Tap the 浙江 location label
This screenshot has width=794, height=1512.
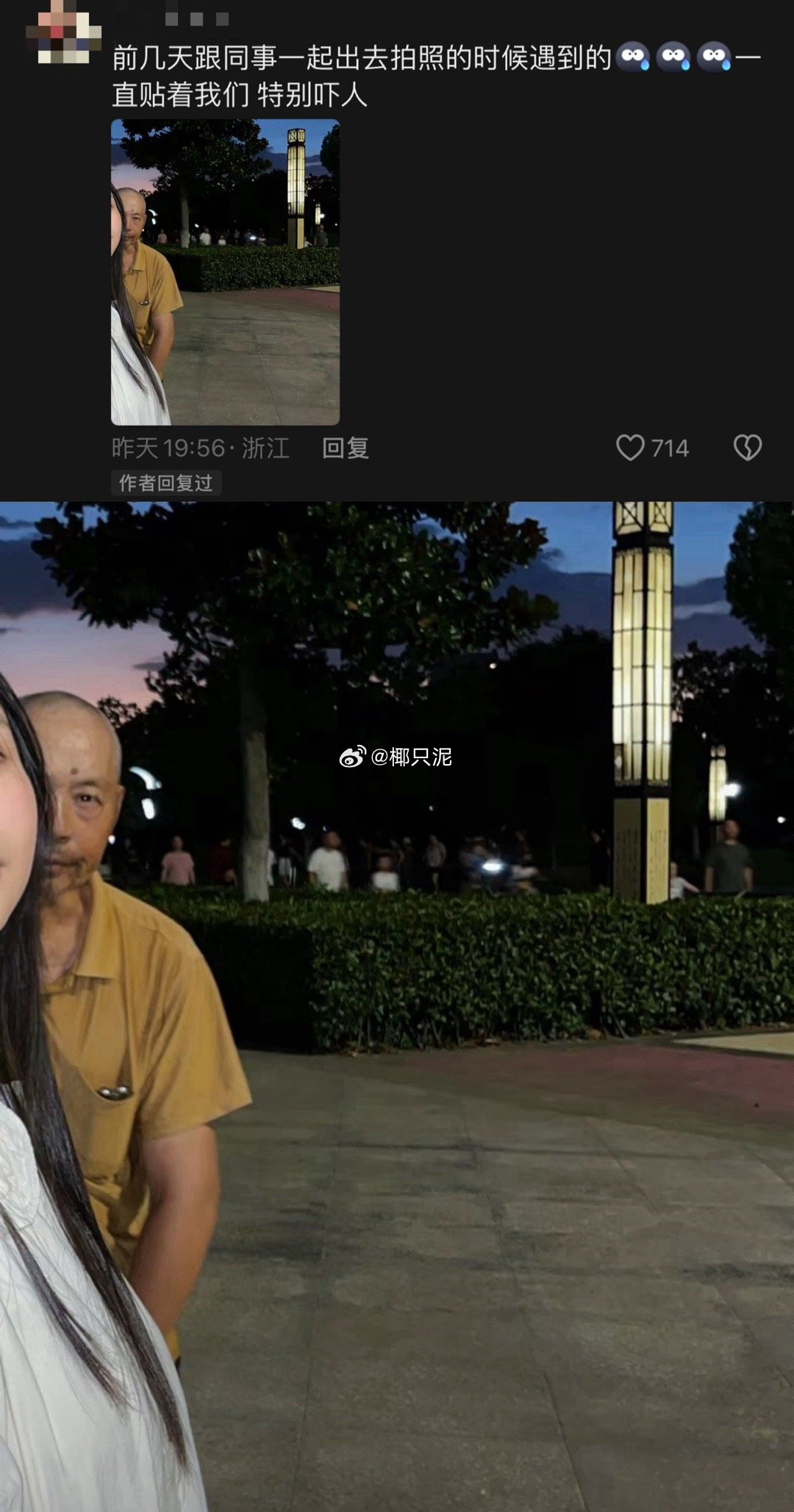pos(266,448)
